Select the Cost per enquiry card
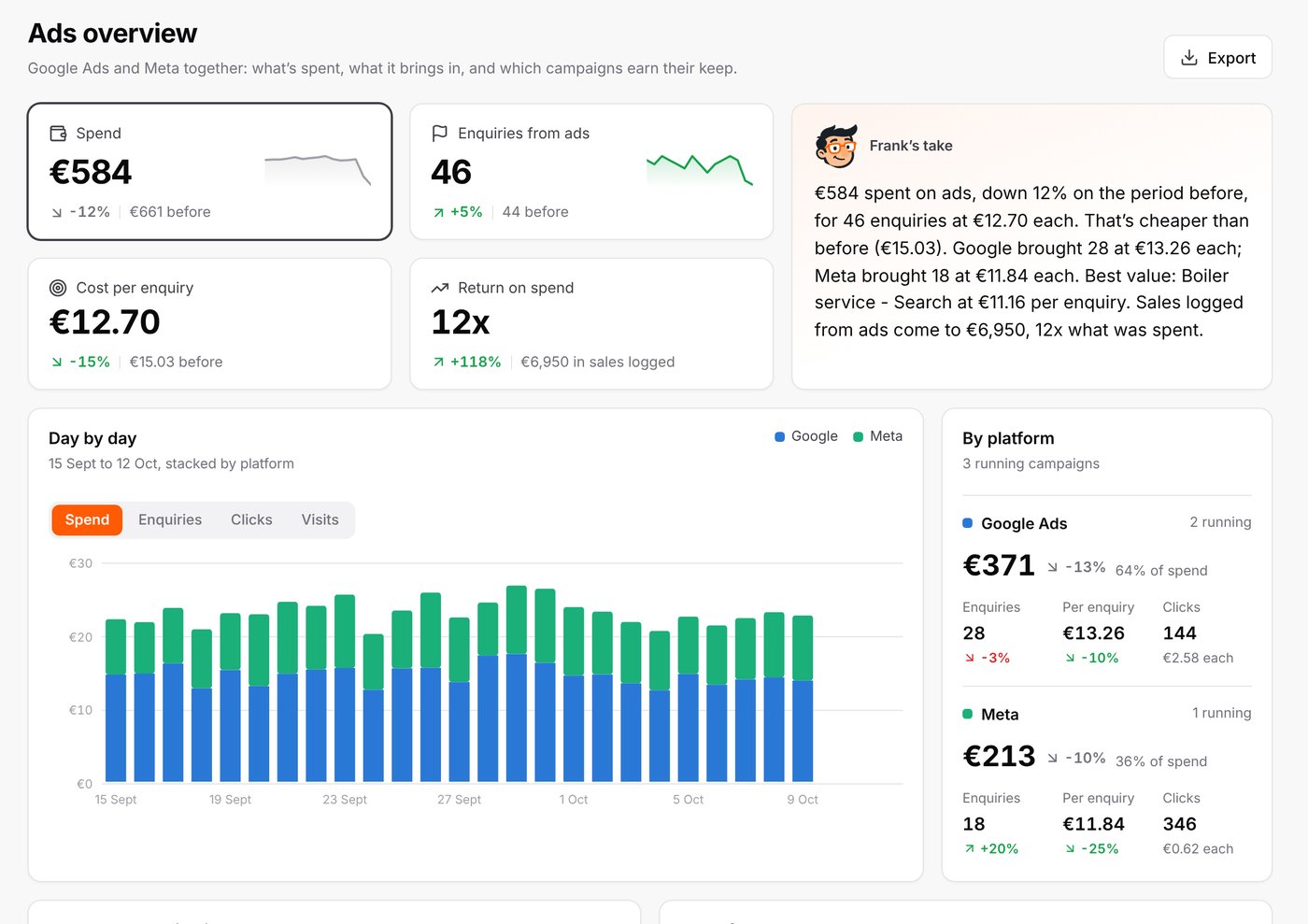Image resolution: width=1308 pixels, height=924 pixels. pyautogui.click(x=209, y=323)
